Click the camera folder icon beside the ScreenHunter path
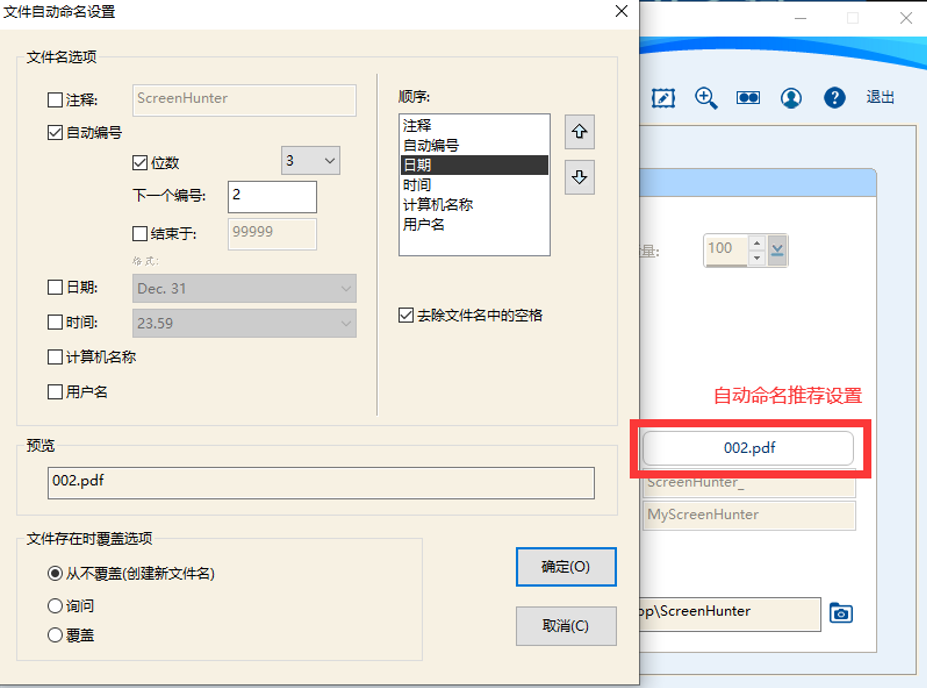 [841, 613]
